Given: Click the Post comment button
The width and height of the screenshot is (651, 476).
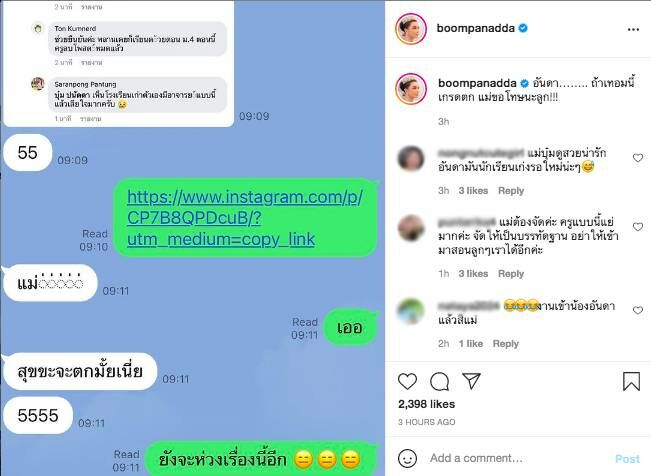Looking at the screenshot, I should (x=627, y=459).
